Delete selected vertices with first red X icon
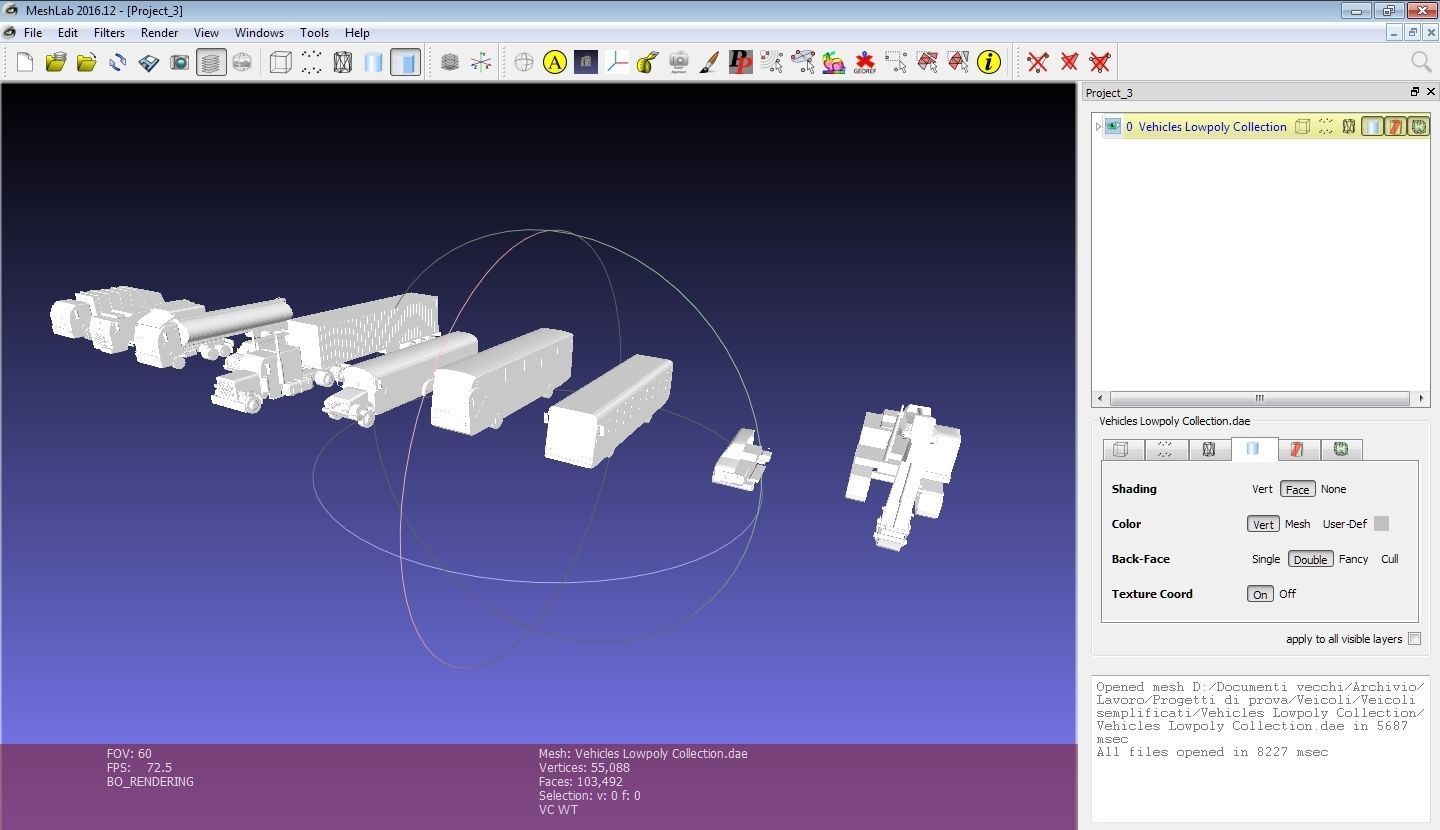The image size is (1440, 830). (x=1038, y=62)
